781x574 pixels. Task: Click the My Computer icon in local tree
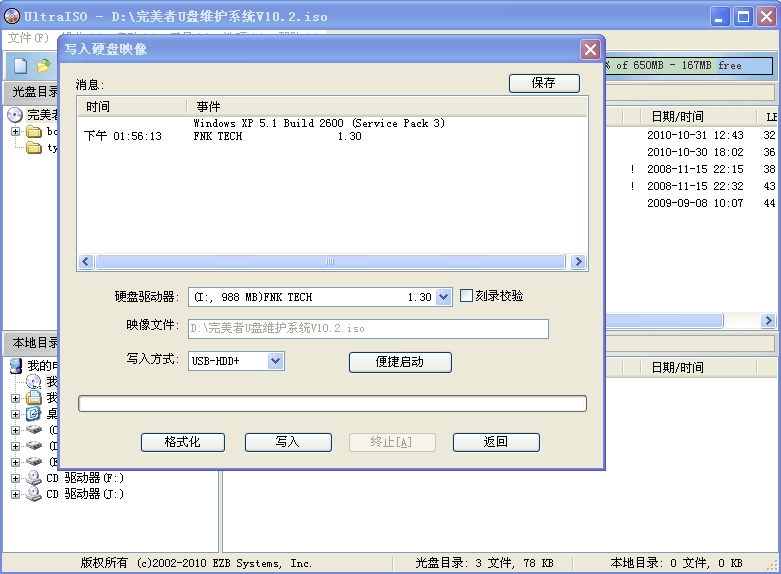point(16,366)
